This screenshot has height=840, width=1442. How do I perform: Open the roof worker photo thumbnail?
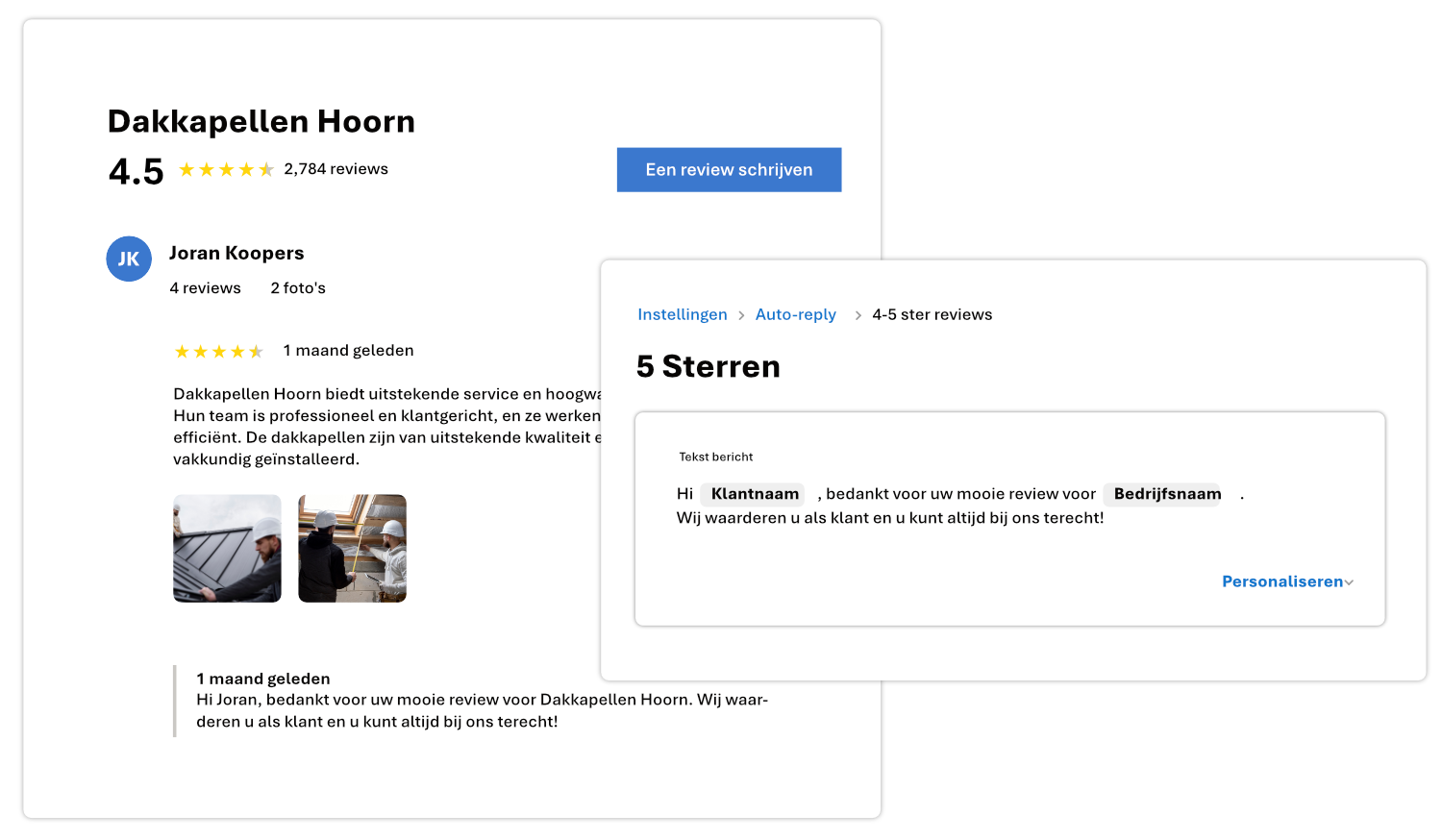tap(227, 549)
